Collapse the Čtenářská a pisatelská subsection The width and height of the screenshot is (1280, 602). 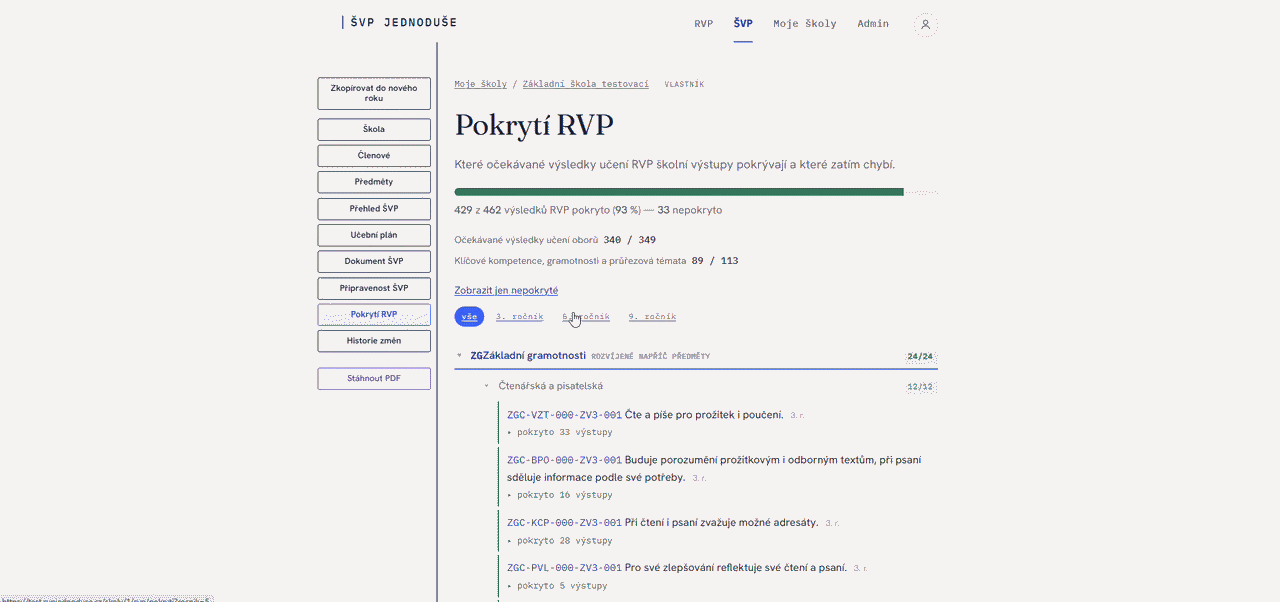[x=487, y=386]
